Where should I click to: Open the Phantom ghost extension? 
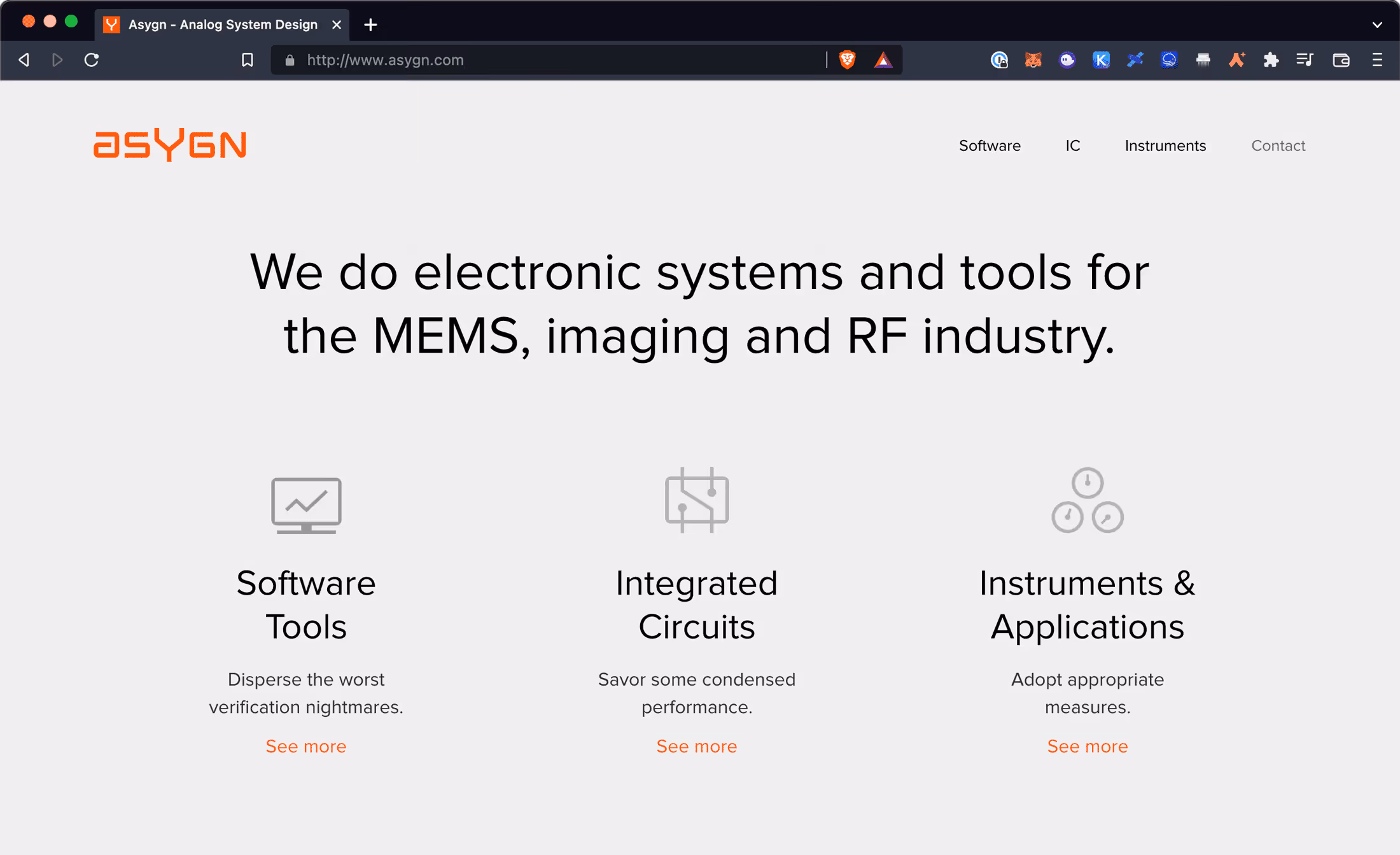point(1067,60)
